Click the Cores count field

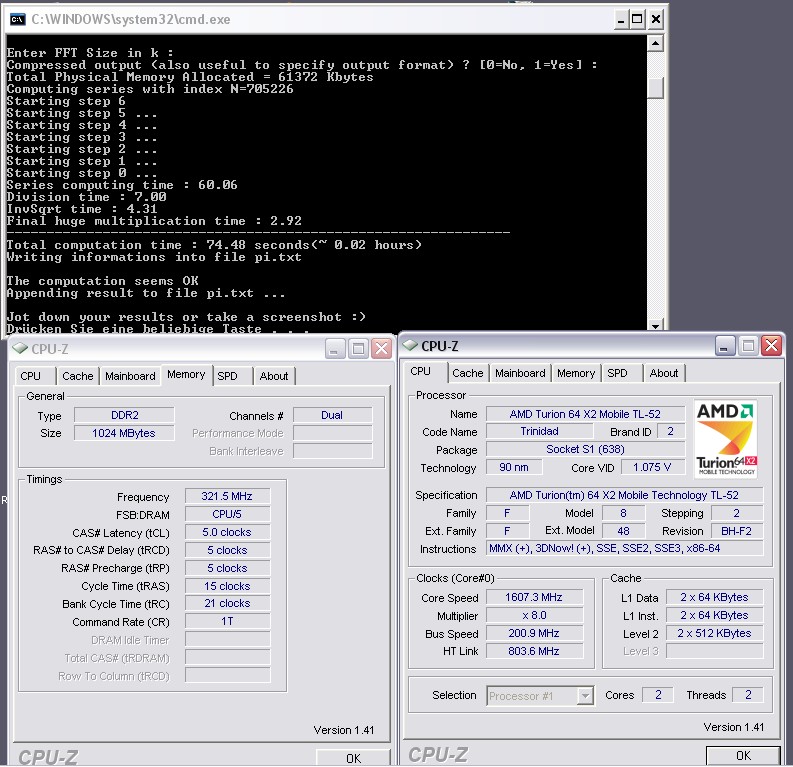point(658,695)
